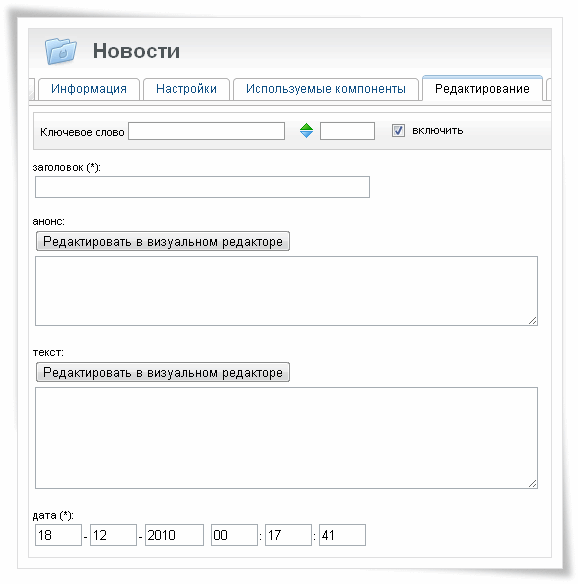Click the hour field showing 00
The width and height of the screenshot is (578, 584).
[x=234, y=535]
